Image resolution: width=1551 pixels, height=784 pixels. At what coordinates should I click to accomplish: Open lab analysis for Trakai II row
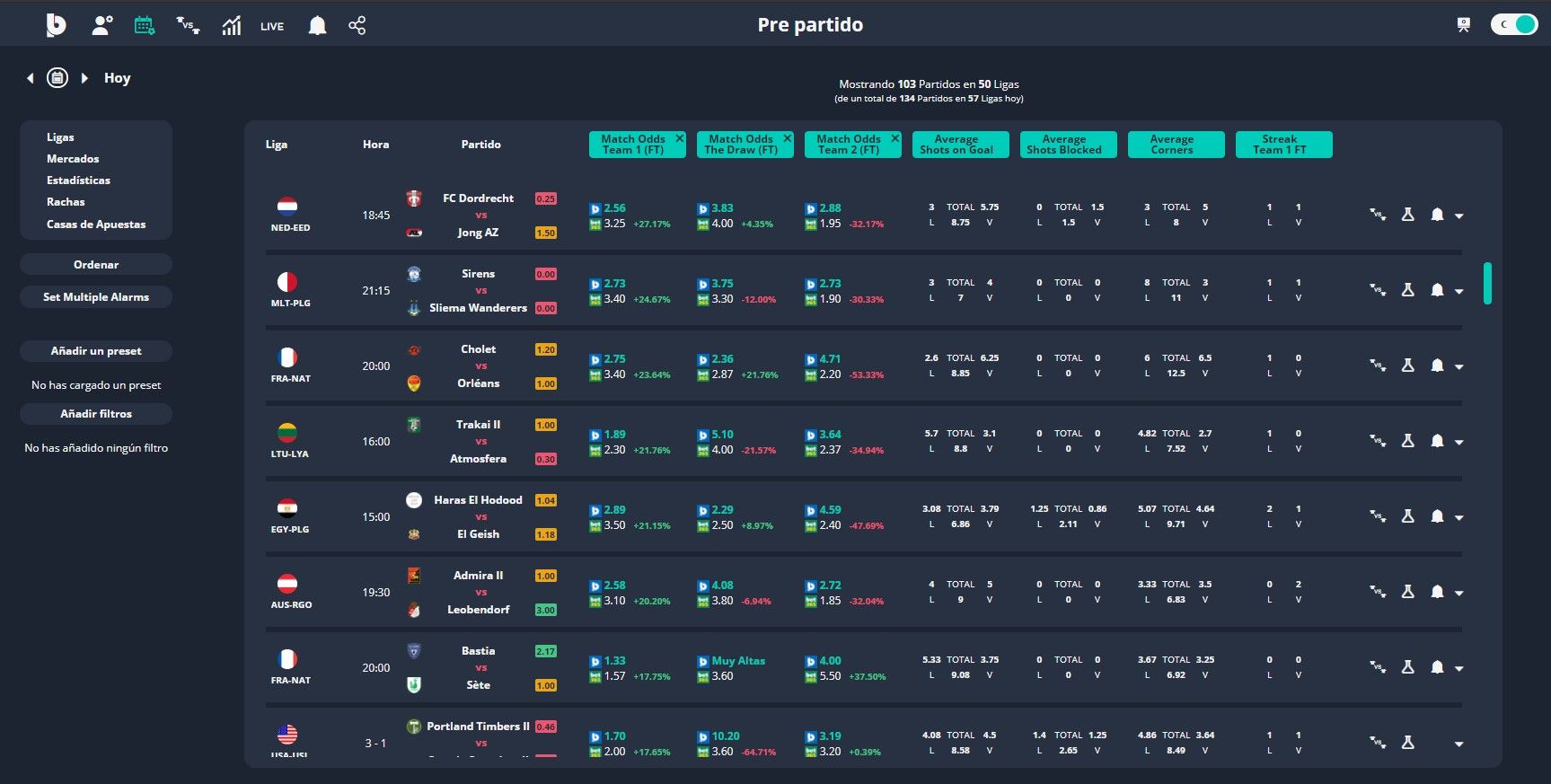click(x=1408, y=441)
